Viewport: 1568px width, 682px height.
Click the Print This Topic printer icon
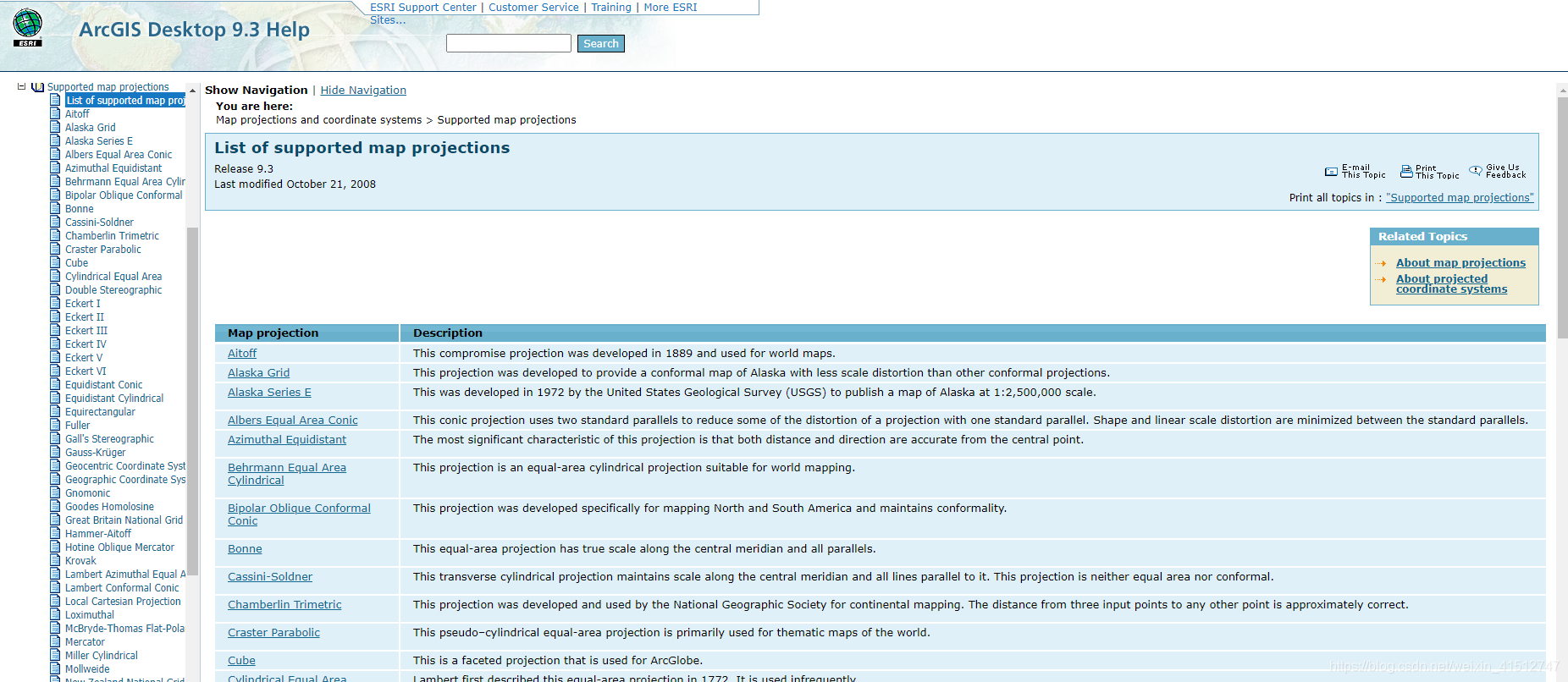1406,172
